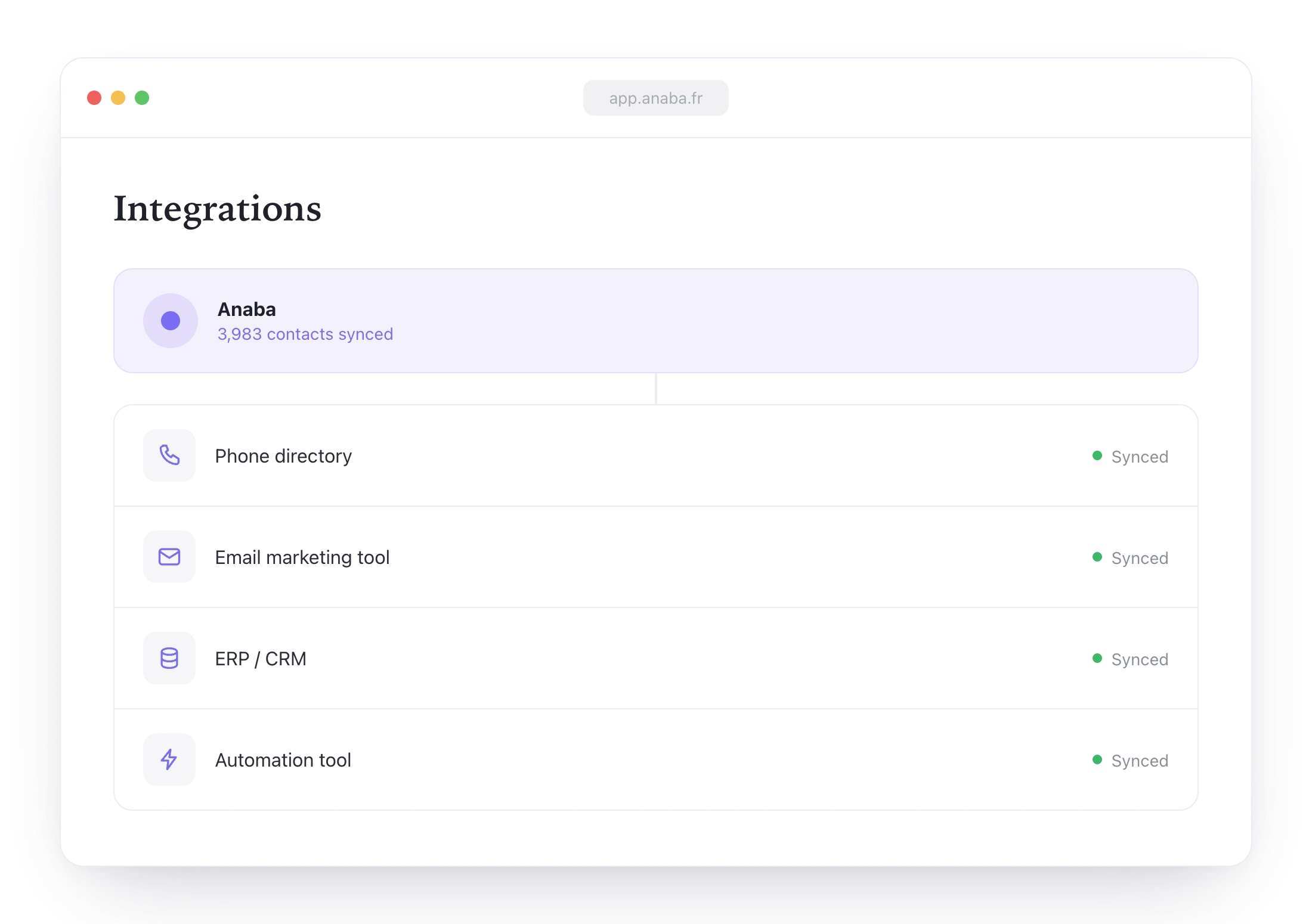Click the 3,983 contacts synced text
Viewport: 1312px width, 924px height.
pyautogui.click(x=305, y=334)
